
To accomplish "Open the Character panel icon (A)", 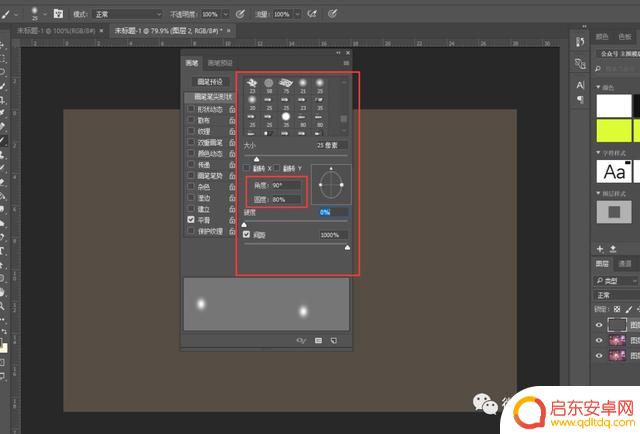I will click(580, 85).
